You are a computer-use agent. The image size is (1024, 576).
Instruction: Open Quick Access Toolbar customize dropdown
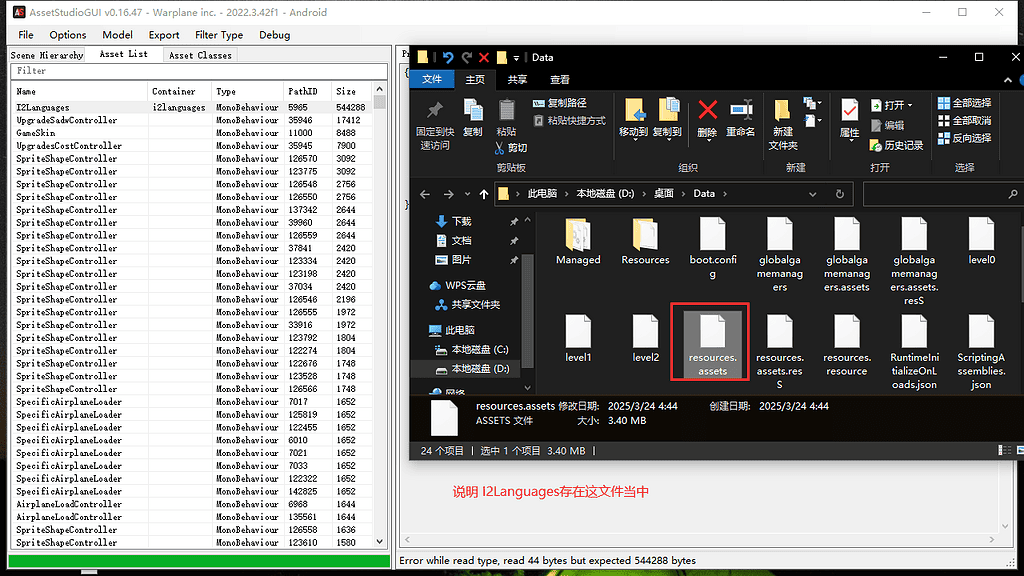[516, 58]
